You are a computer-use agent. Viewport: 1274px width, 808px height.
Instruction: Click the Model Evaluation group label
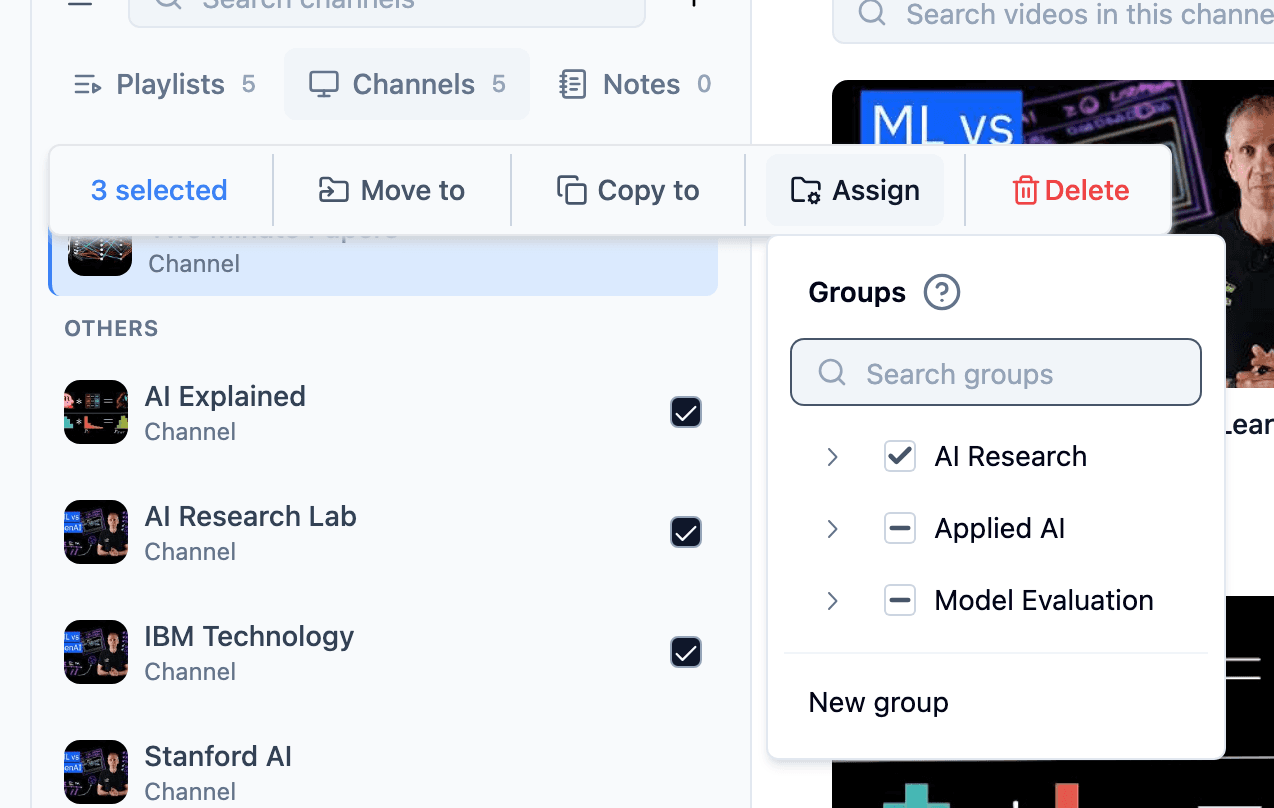coord(1044,601)
